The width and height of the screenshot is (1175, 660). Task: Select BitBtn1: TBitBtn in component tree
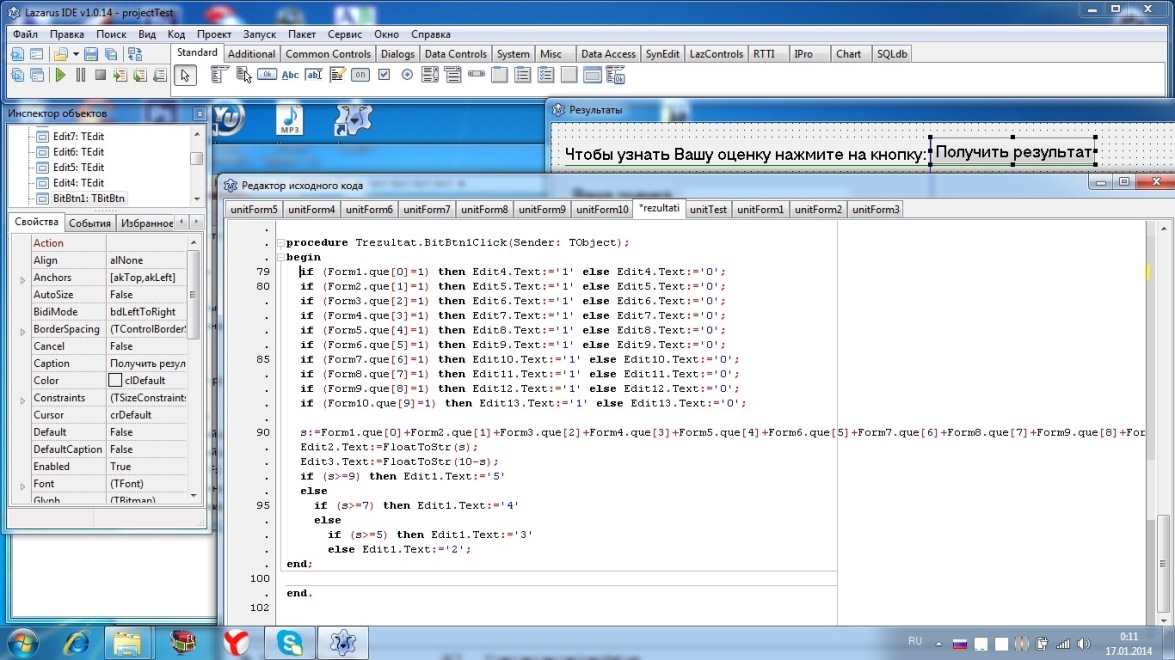pos(88,199)
